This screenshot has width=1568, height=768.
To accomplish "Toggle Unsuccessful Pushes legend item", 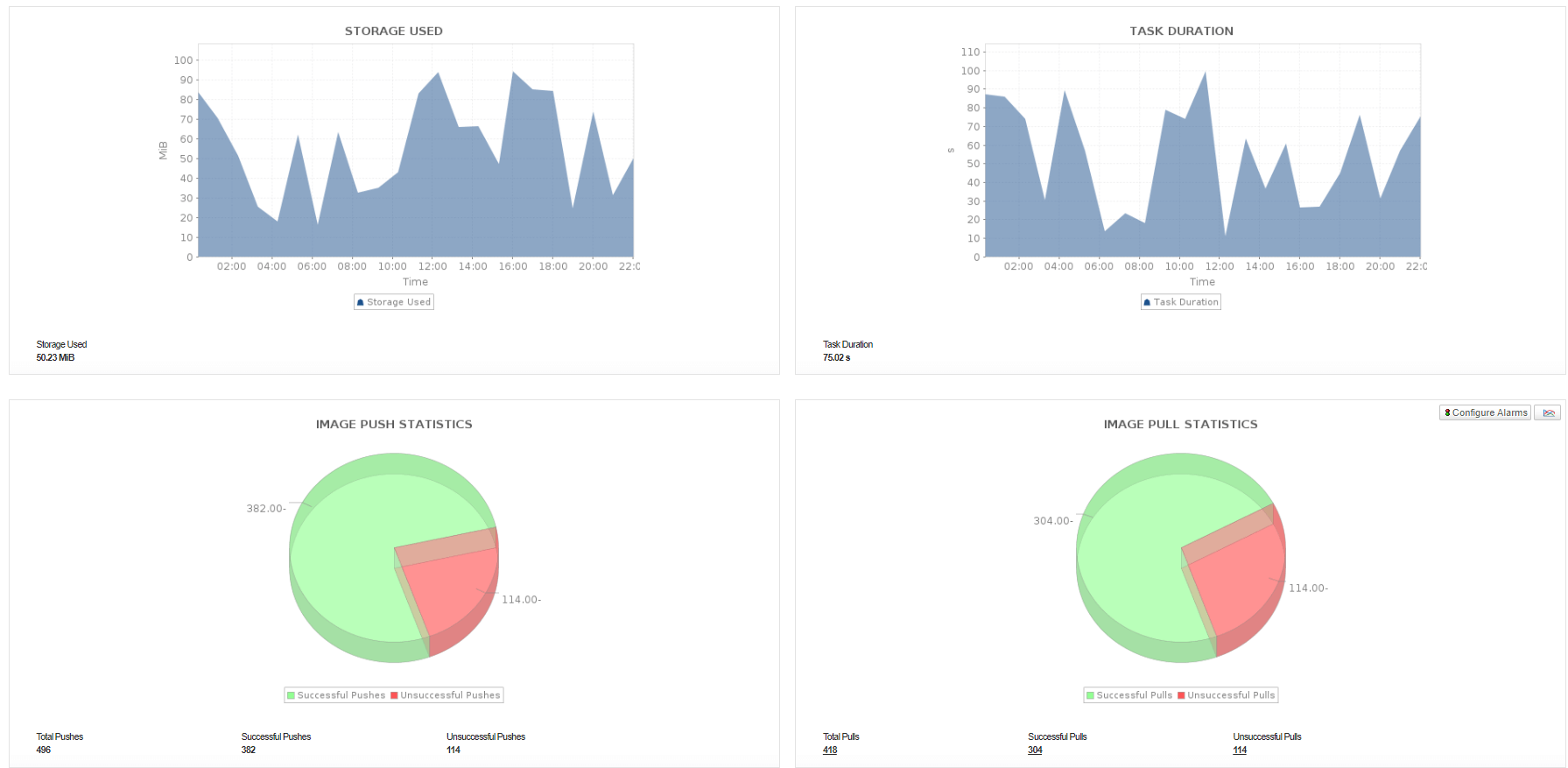I will [446, 695].
